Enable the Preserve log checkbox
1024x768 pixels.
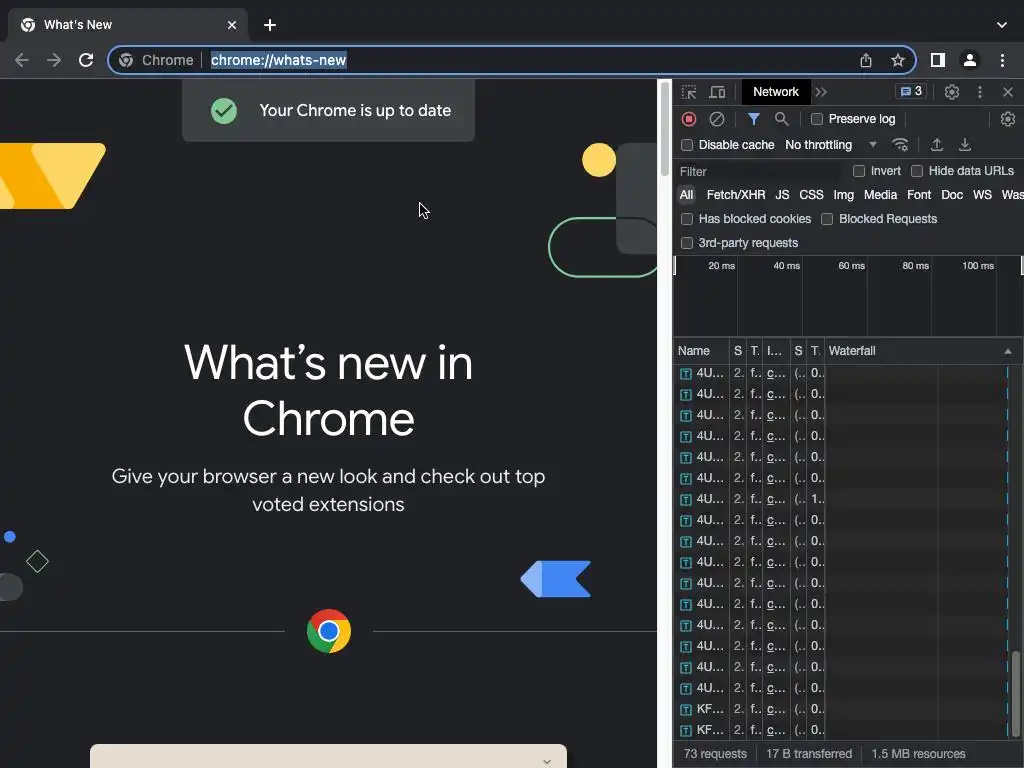(x=816, y=119)
